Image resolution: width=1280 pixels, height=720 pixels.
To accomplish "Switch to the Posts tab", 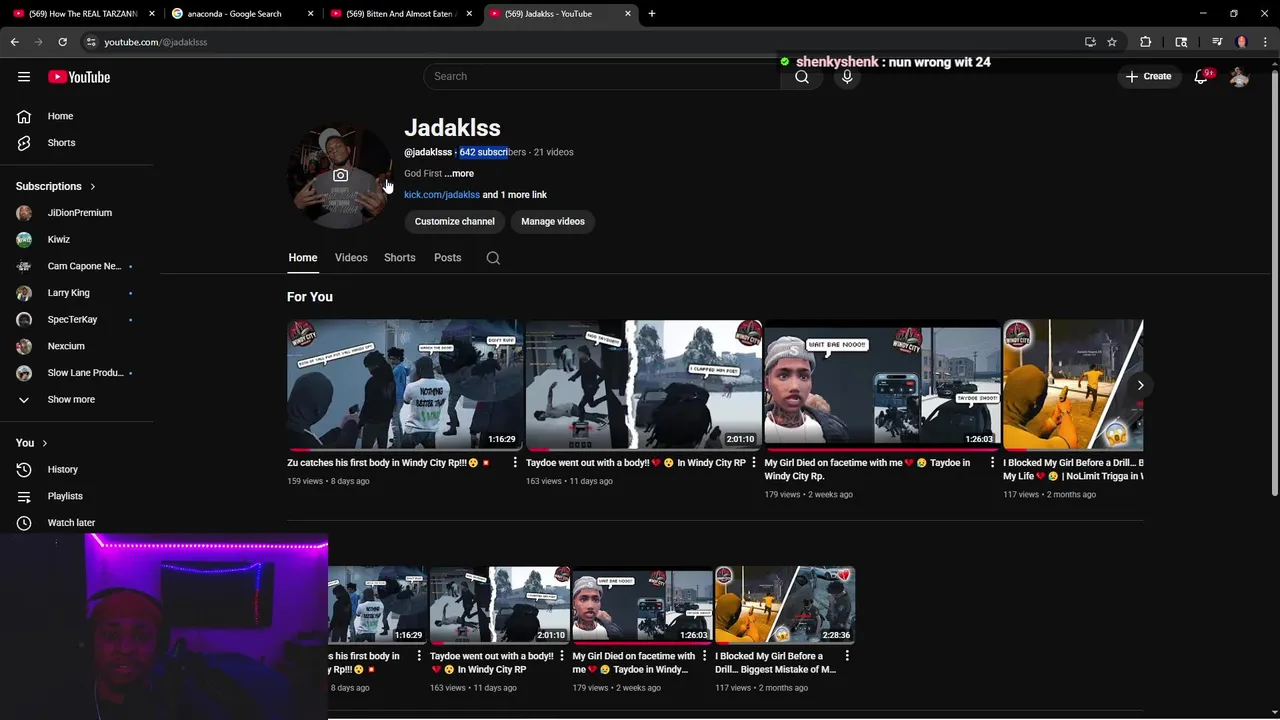I will 447,258.
